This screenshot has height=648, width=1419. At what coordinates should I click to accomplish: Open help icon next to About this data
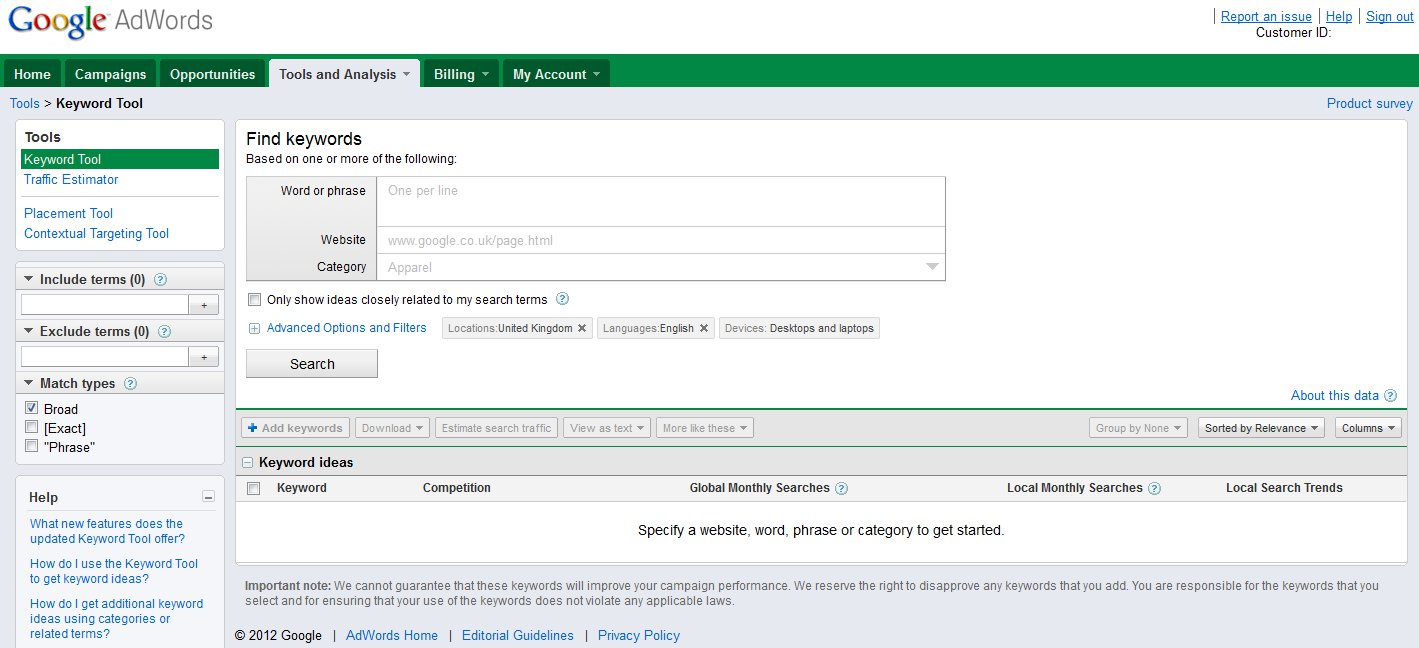[1390, 396]
